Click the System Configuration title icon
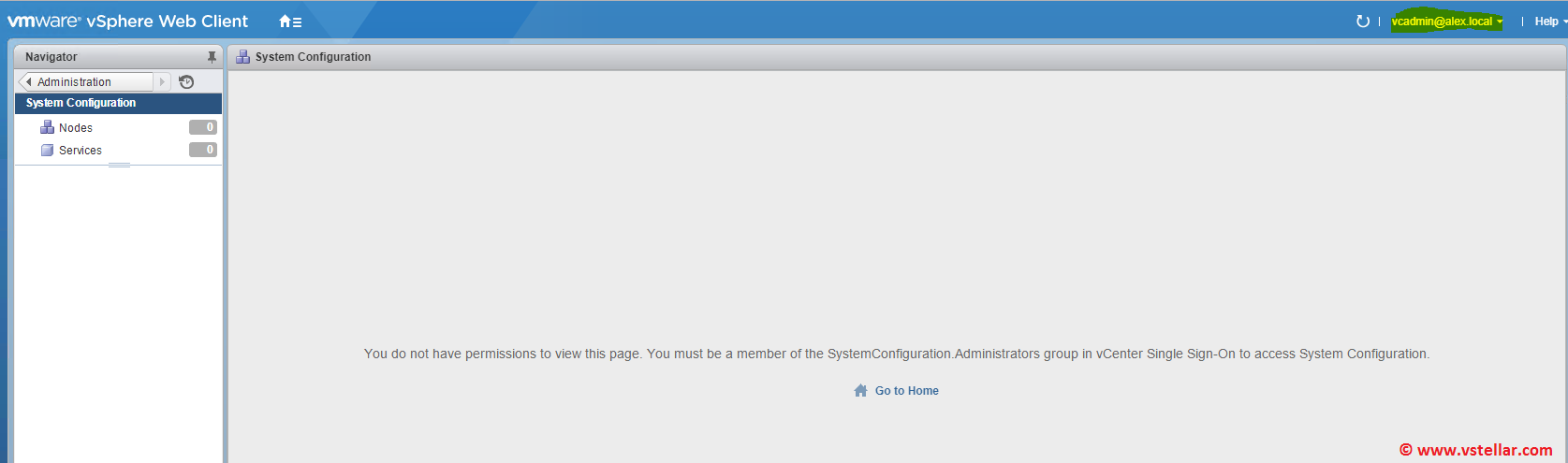 coord(242,57)
